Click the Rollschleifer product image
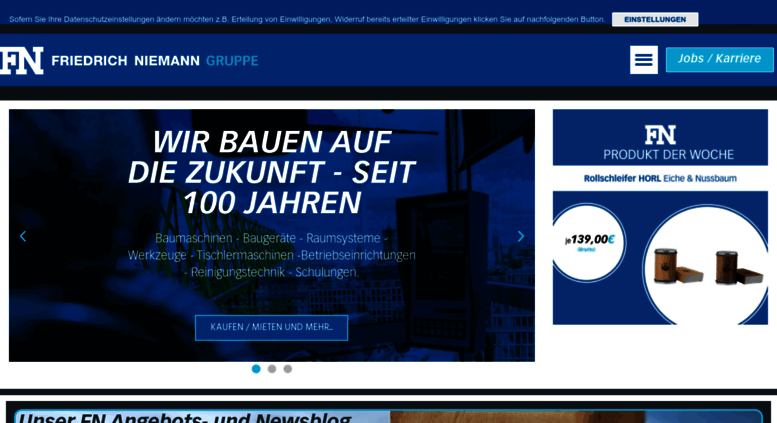Viewport: 777px width, 423px height. [706, 266]
